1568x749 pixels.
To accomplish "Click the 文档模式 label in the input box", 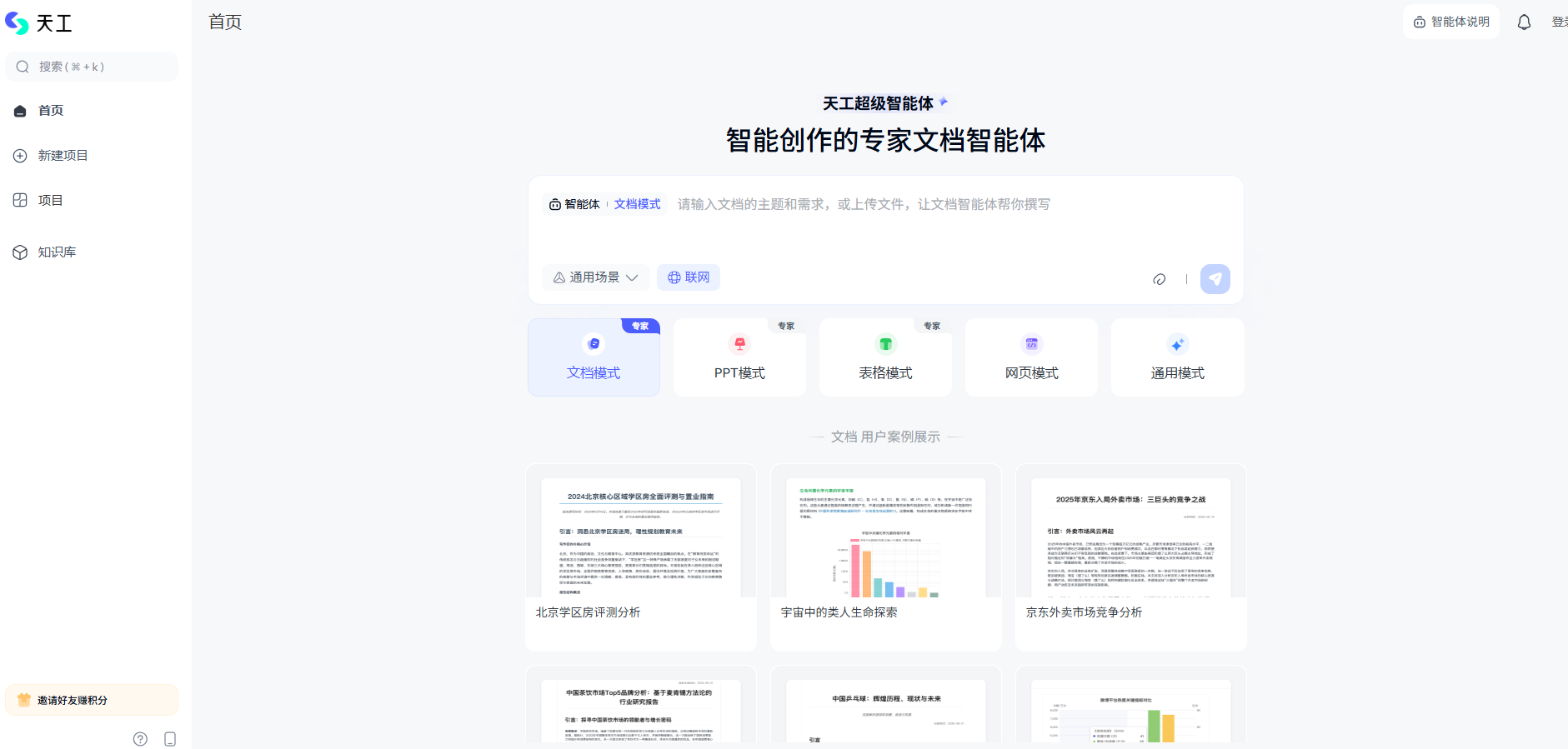I will pyautogui.click(x=638, y=204).
